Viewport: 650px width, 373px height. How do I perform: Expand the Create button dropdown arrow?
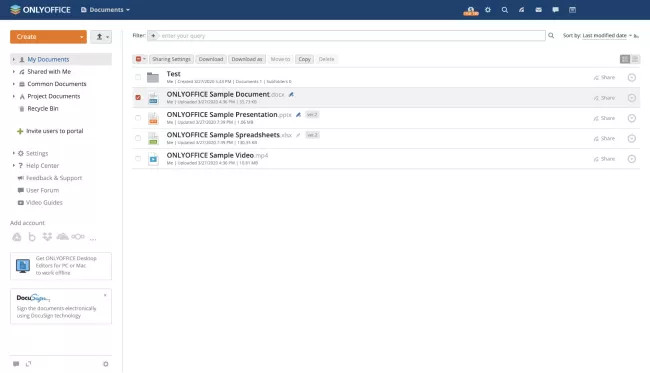coord(81,37)
